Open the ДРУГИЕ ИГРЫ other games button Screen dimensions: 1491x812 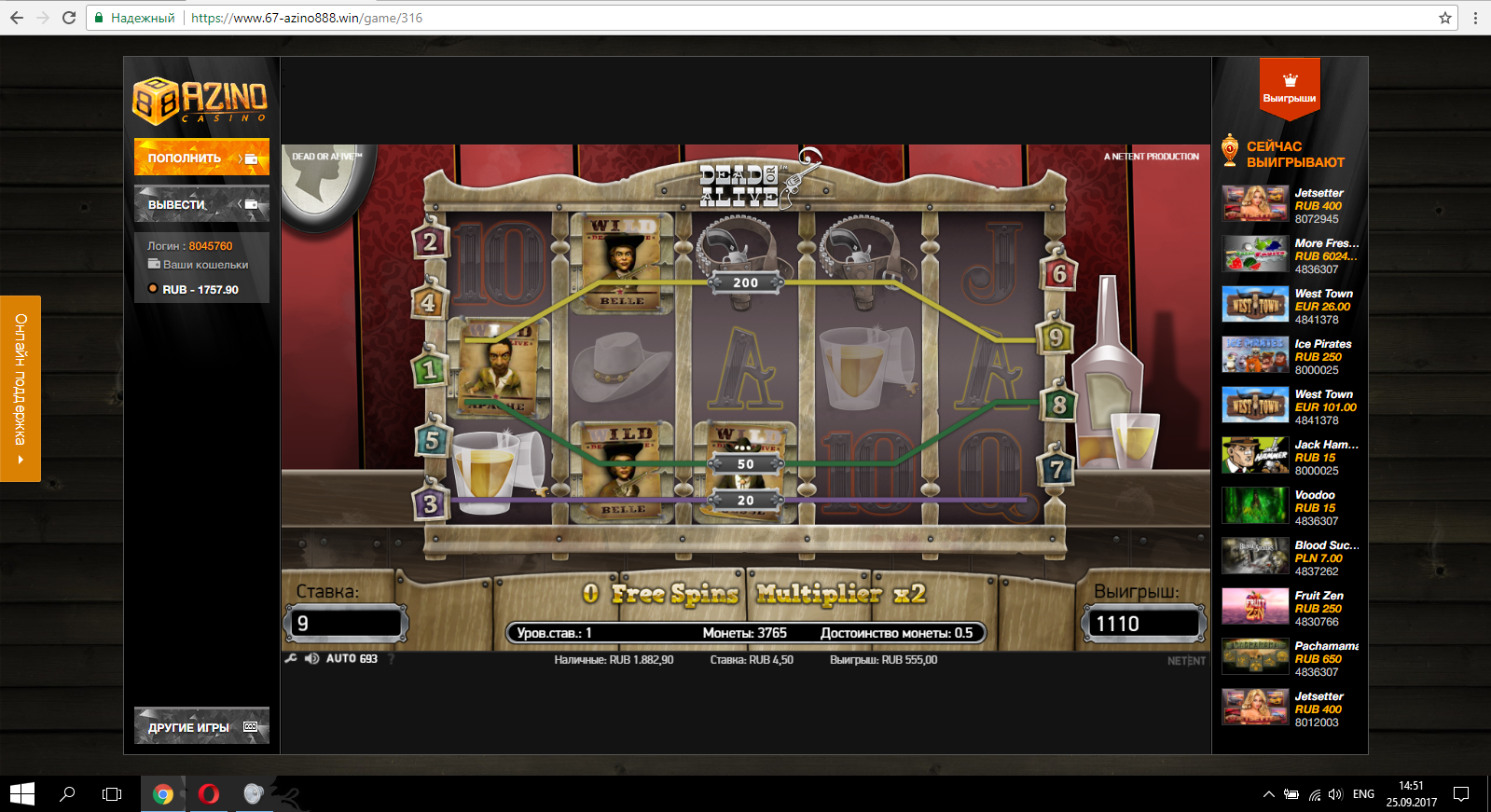click(201, 726)
